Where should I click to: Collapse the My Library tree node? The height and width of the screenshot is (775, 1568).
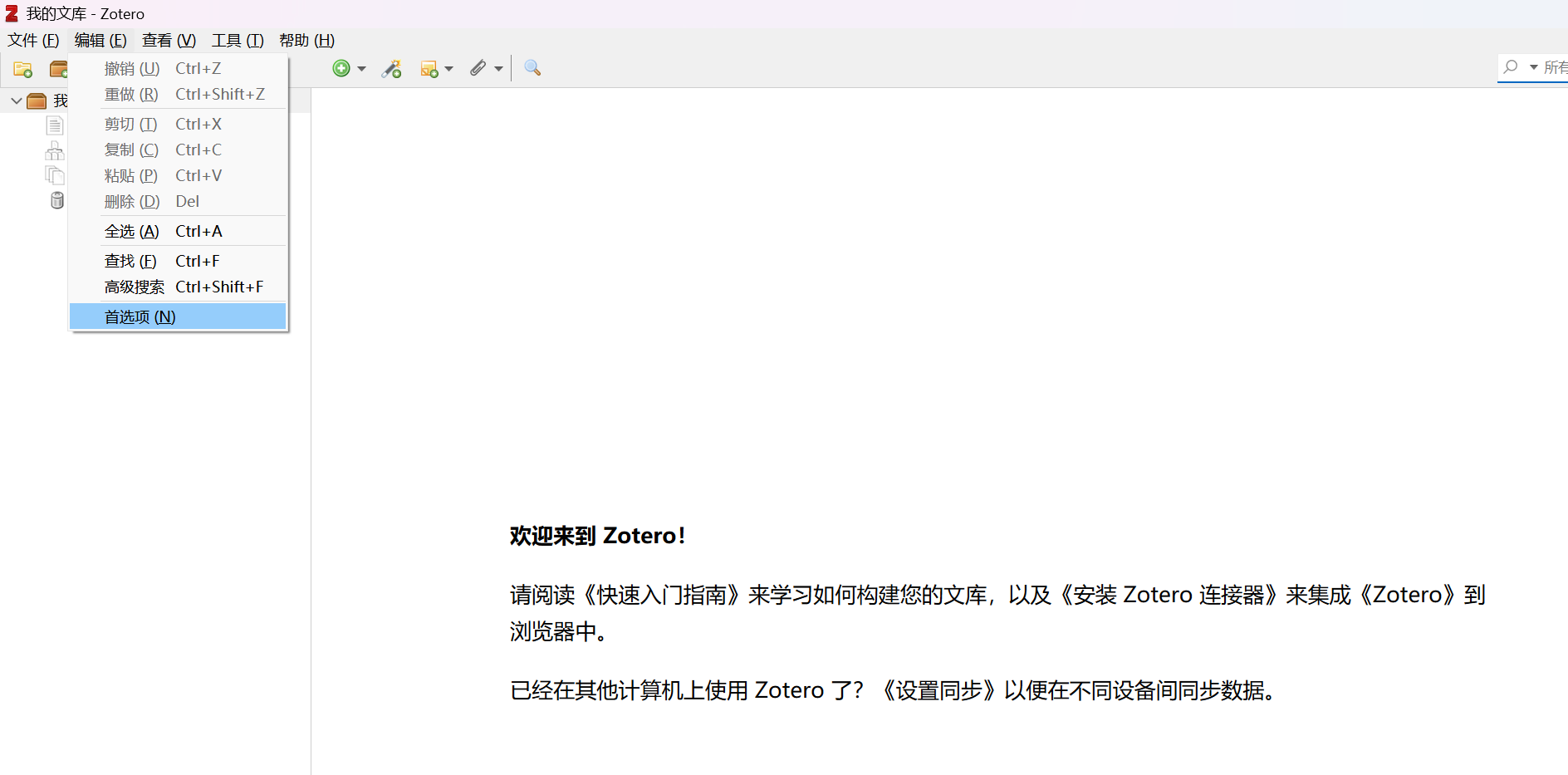16,101
